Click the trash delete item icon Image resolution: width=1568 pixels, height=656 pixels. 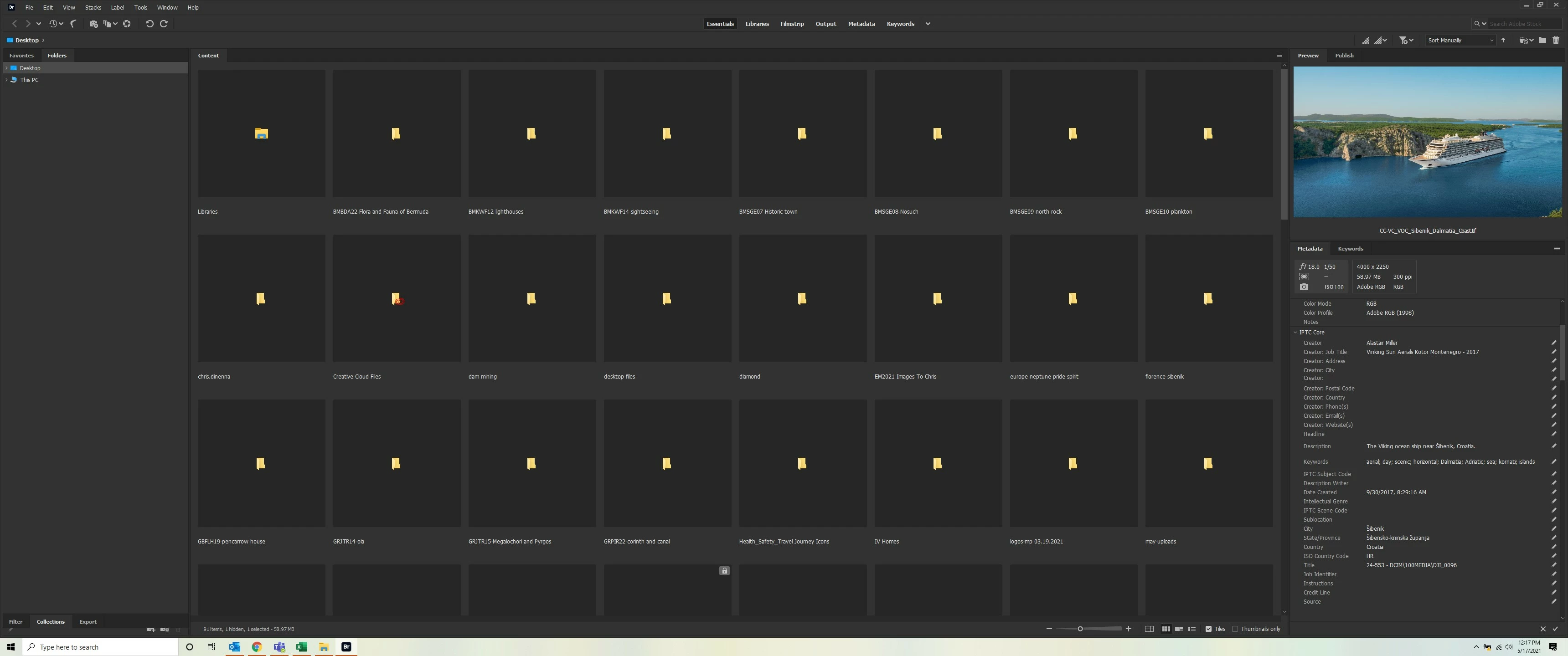tap(1555, 40)
